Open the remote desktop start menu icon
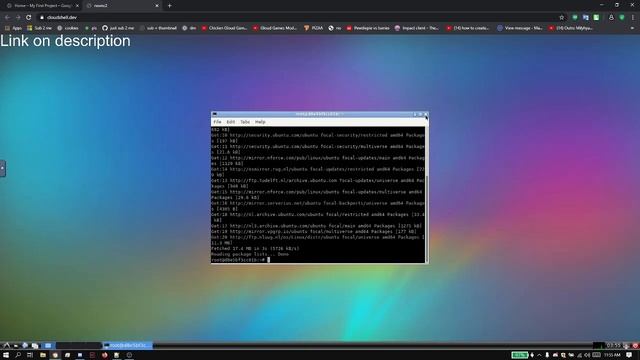 click(x=6, y=345)
